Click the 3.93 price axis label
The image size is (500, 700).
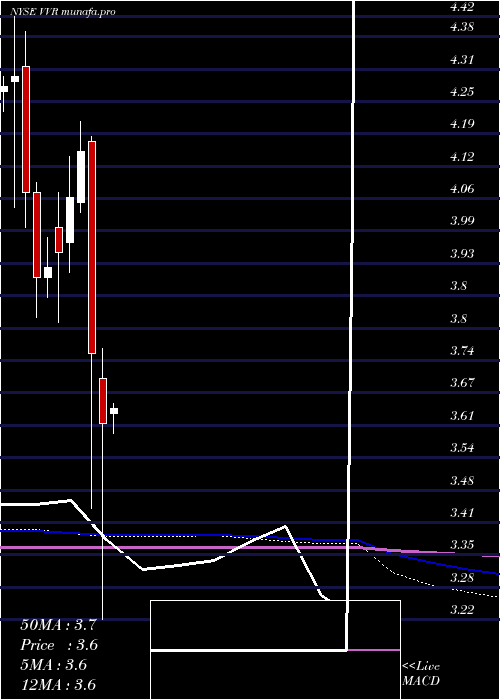pyautogui.click(x=462, y=254)
